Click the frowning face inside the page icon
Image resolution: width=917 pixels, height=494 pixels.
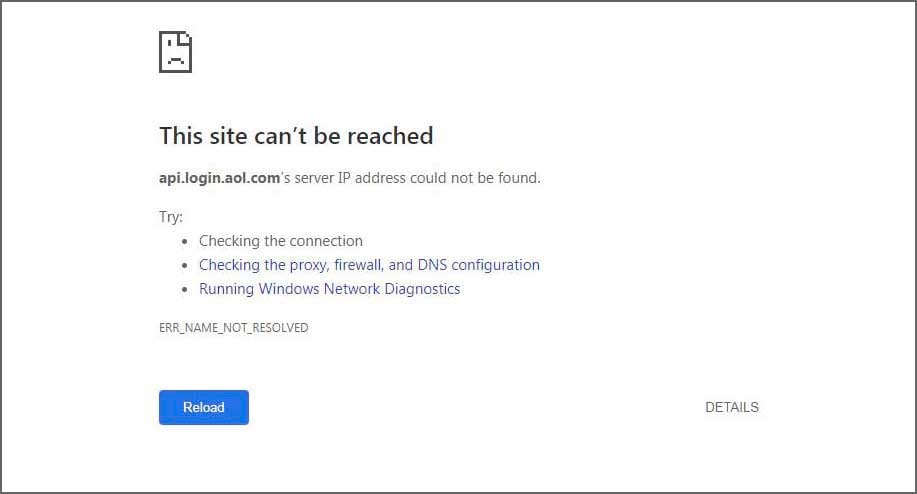point(175,52)
